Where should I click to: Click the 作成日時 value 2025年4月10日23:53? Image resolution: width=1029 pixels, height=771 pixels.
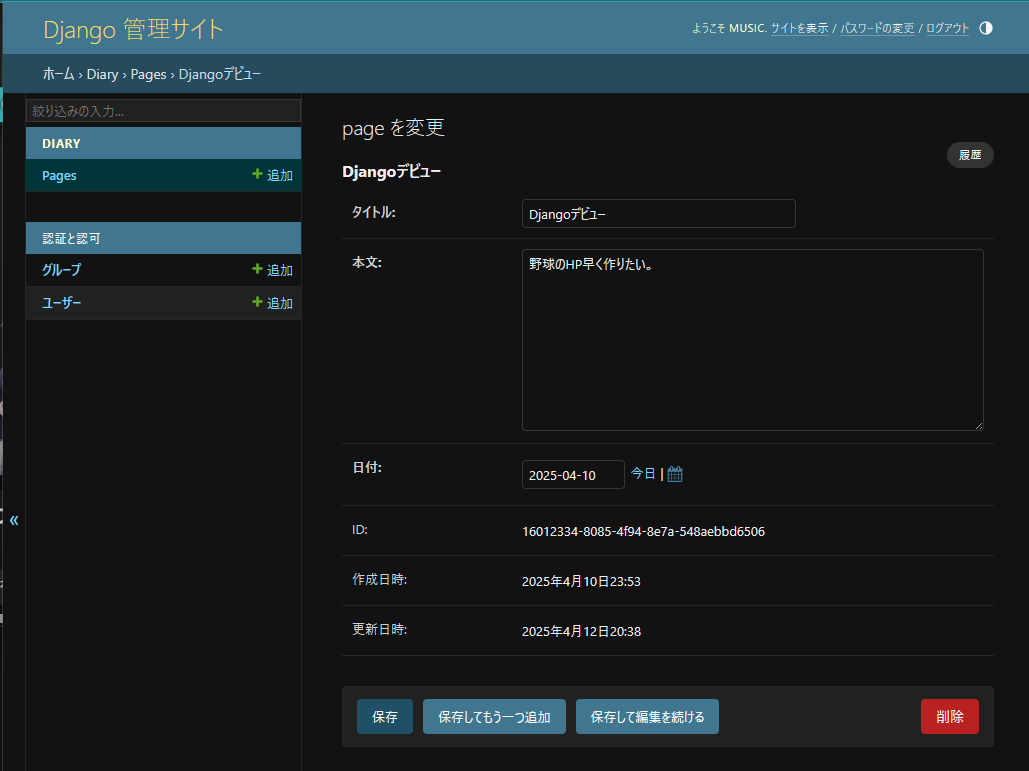(x=581, y=581)
